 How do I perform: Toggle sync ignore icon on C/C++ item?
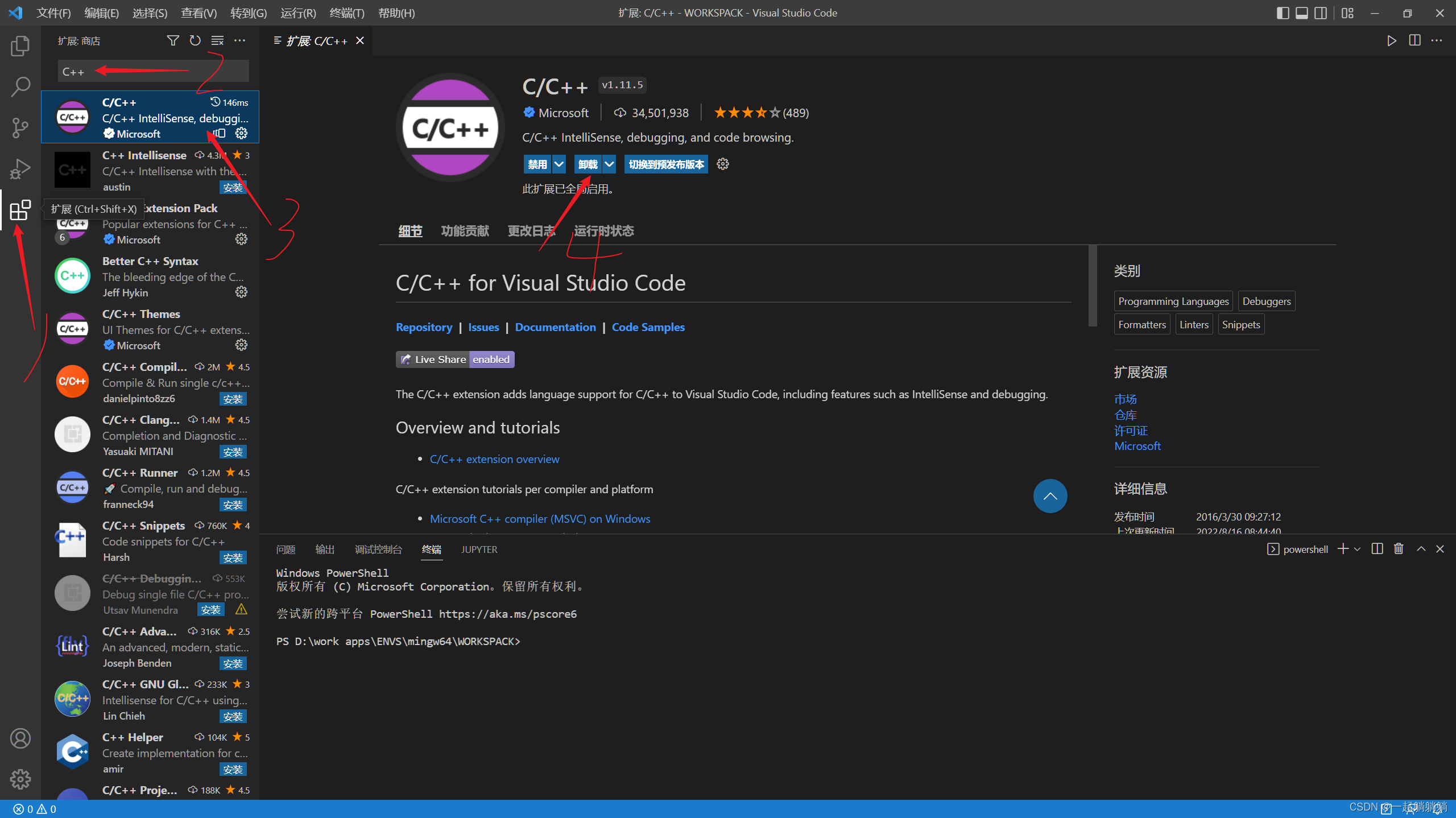[220, 133]
